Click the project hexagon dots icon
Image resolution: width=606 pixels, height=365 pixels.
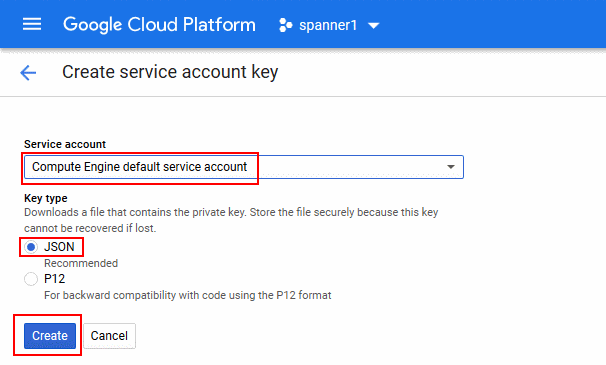click(x=285, y=25)
